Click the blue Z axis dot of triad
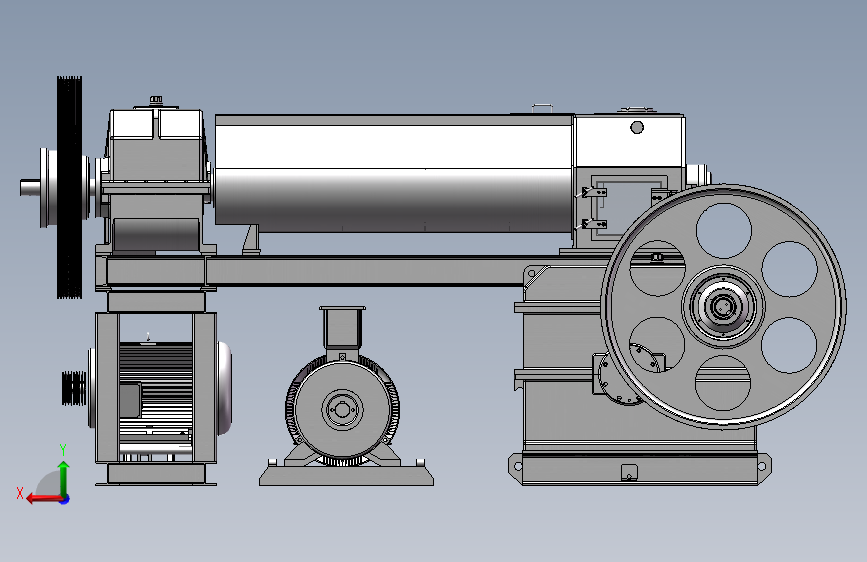The image size is (867, 562). pyautogui.click(x=65, y=499)
